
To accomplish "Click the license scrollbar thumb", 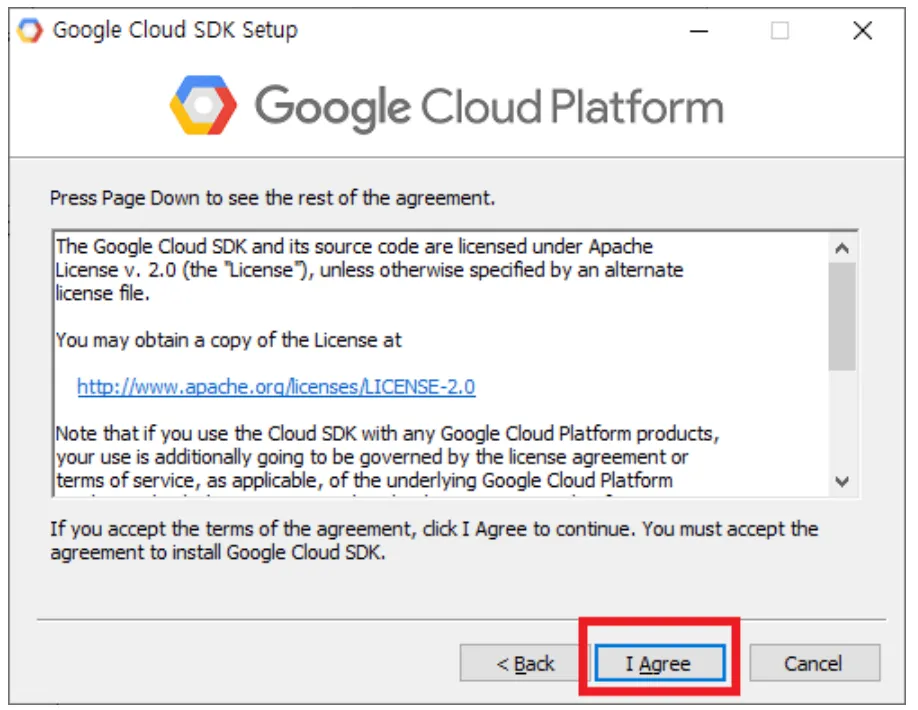I will coord(842,315).
